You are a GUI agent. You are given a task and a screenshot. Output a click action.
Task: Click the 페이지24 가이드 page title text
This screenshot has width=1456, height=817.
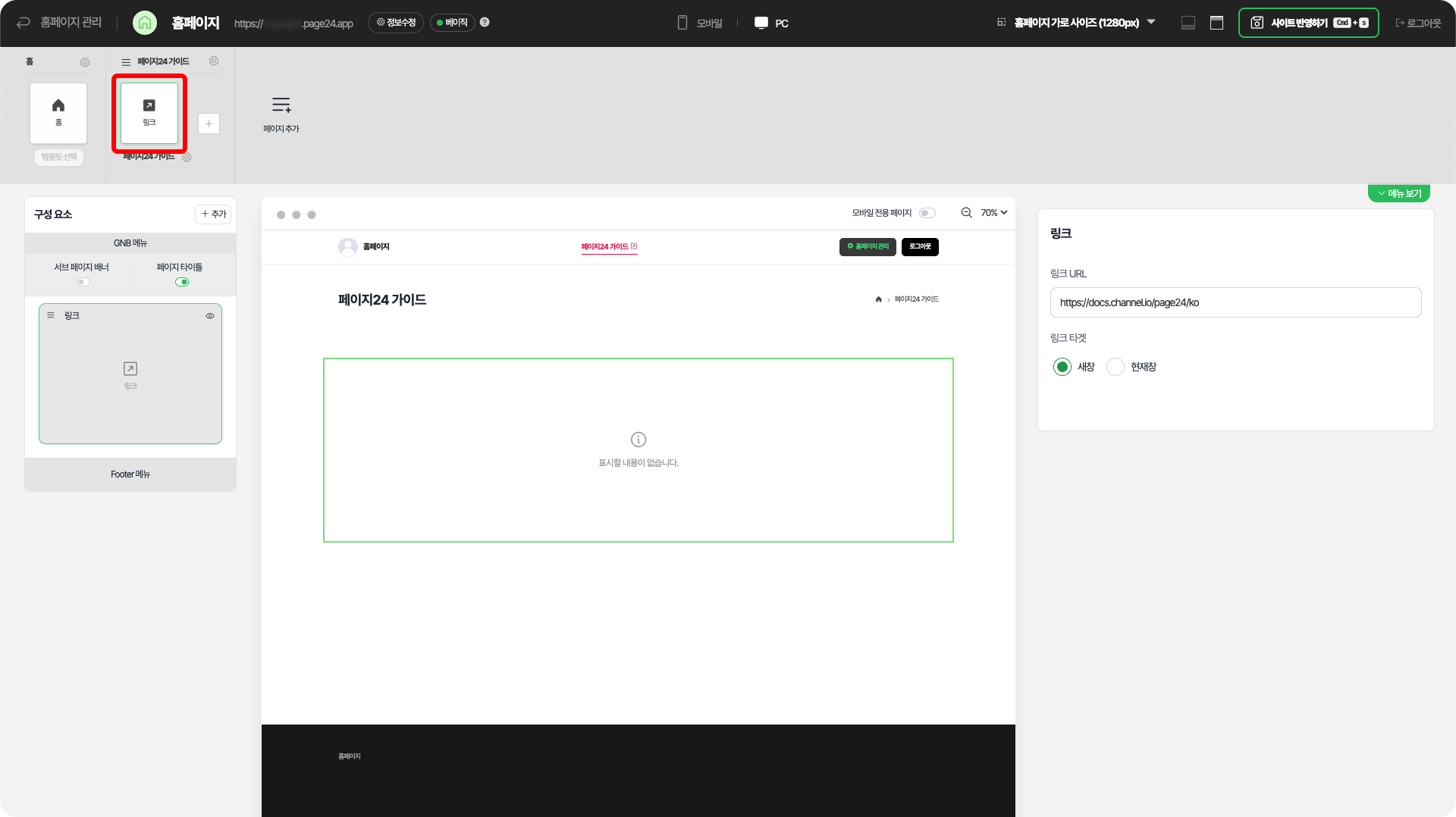[382, 300]
